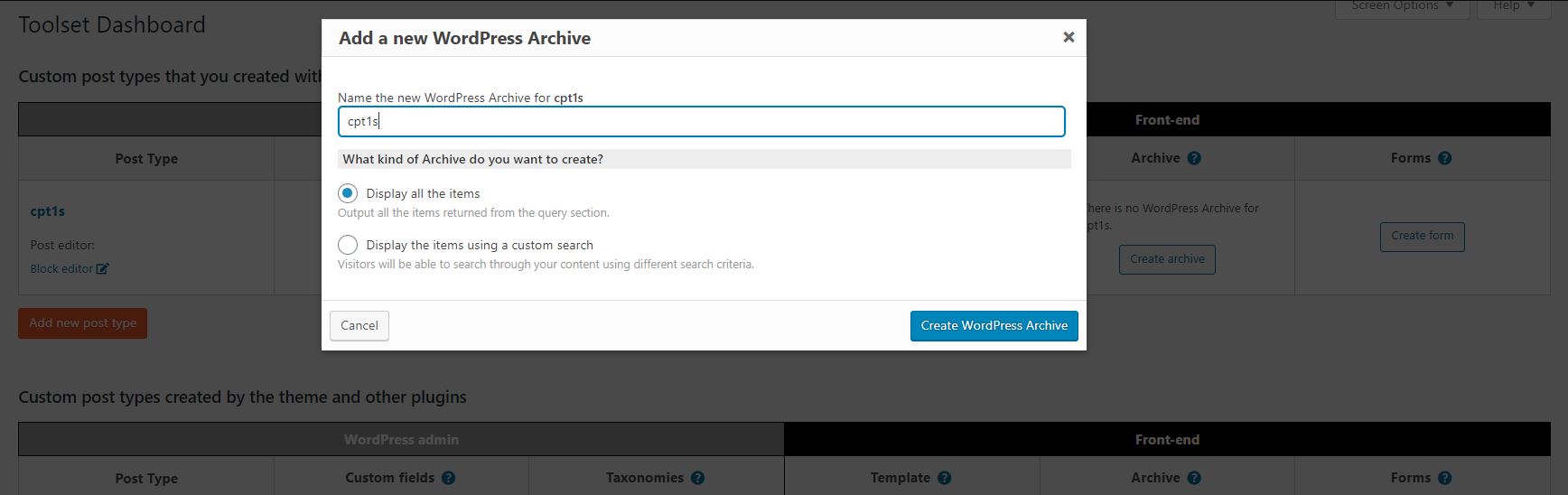This screenshot has height=495, width=1568.
Task: Click Create WordPress Archive button
Action: pos(994,325)
